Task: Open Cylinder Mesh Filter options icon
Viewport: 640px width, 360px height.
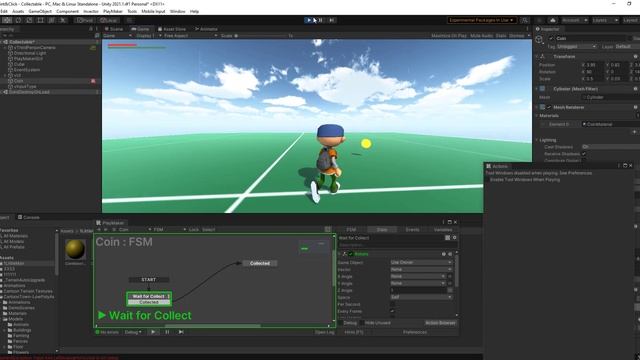Action: [x=636, y=89]
